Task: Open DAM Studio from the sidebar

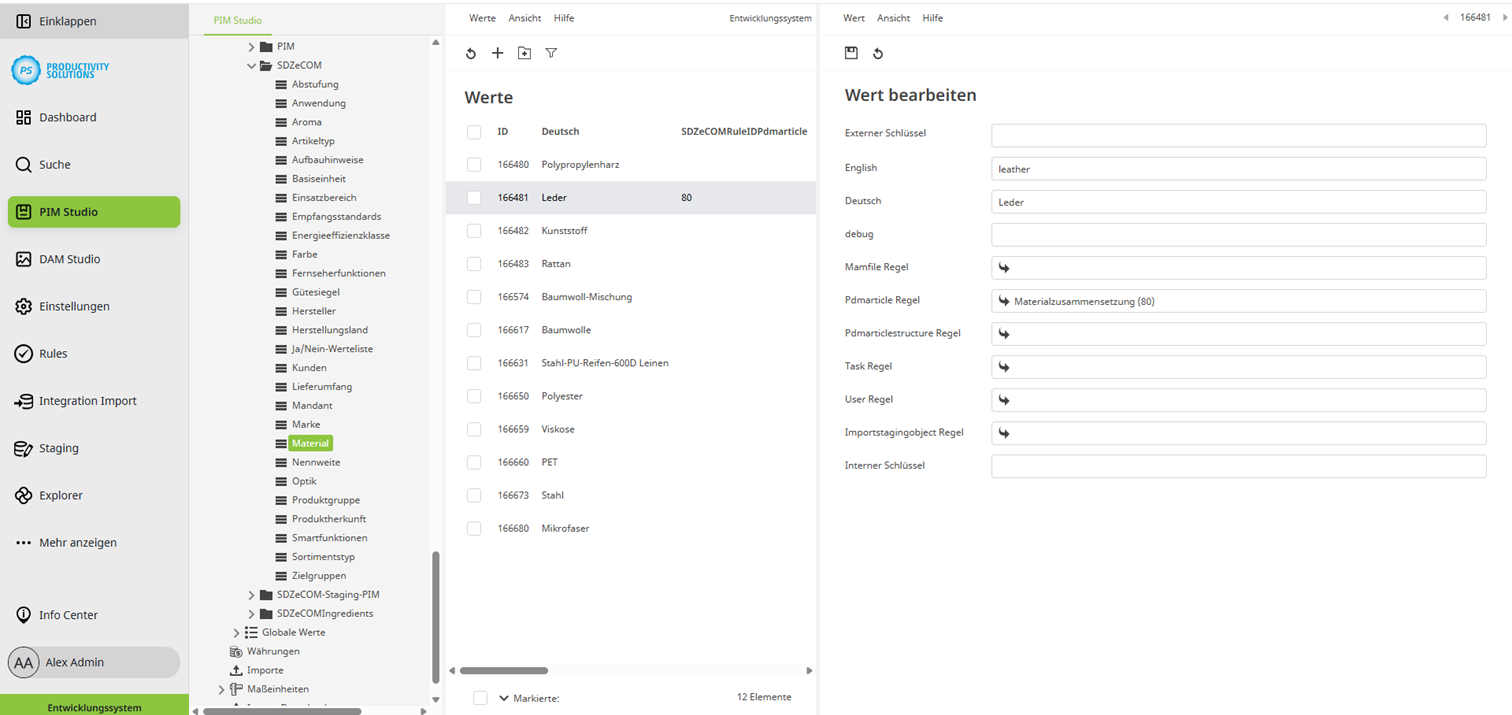Action: pos(69,259)
